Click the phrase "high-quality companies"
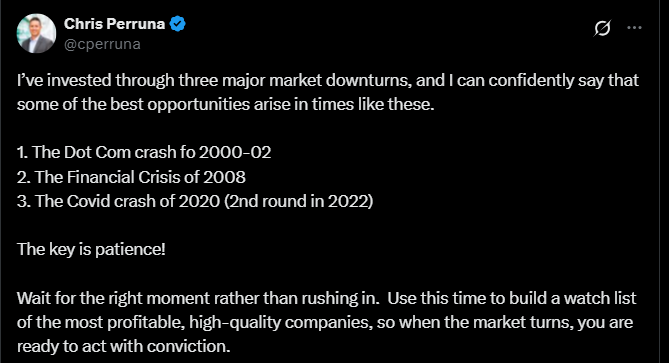The image size is (669, 363). click(279, 322)
